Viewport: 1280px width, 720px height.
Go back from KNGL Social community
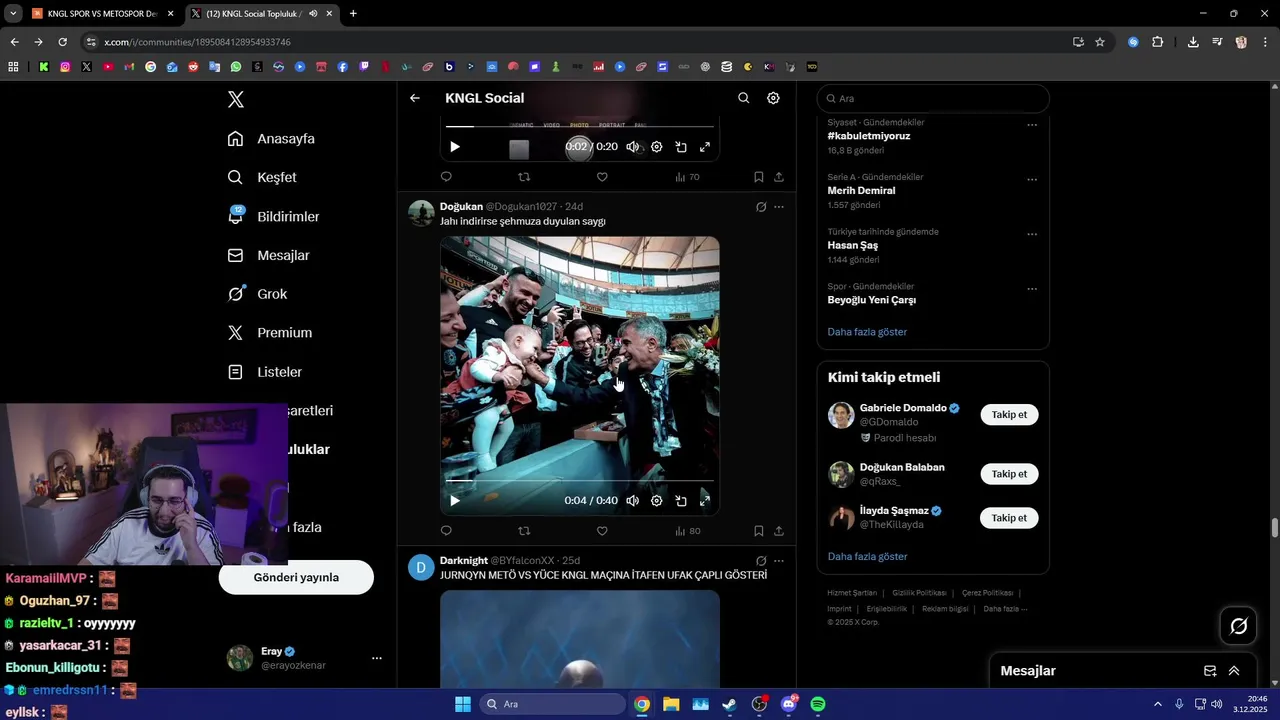(x=415, y=98)
